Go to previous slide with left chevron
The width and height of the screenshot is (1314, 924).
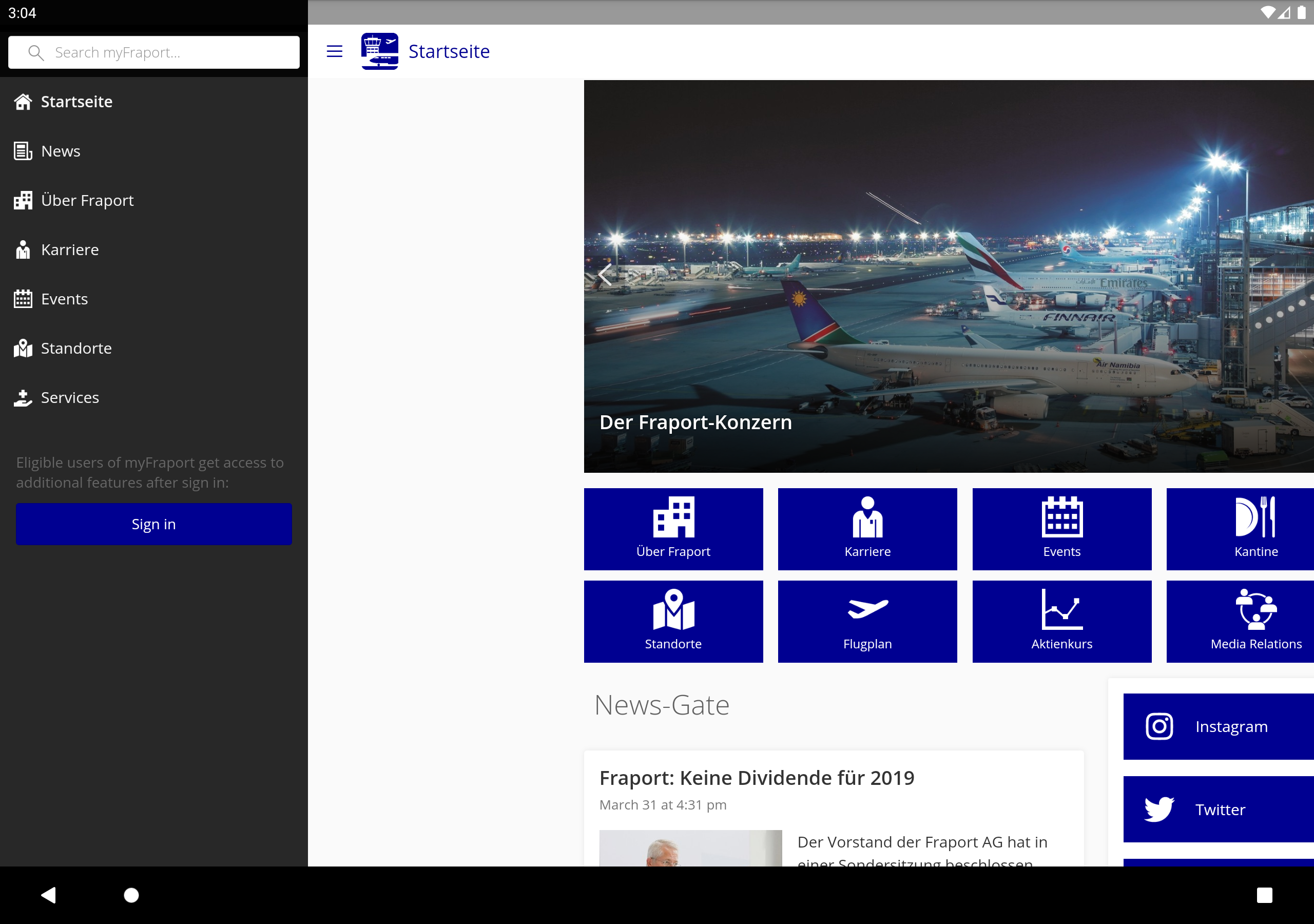[605, 275]
